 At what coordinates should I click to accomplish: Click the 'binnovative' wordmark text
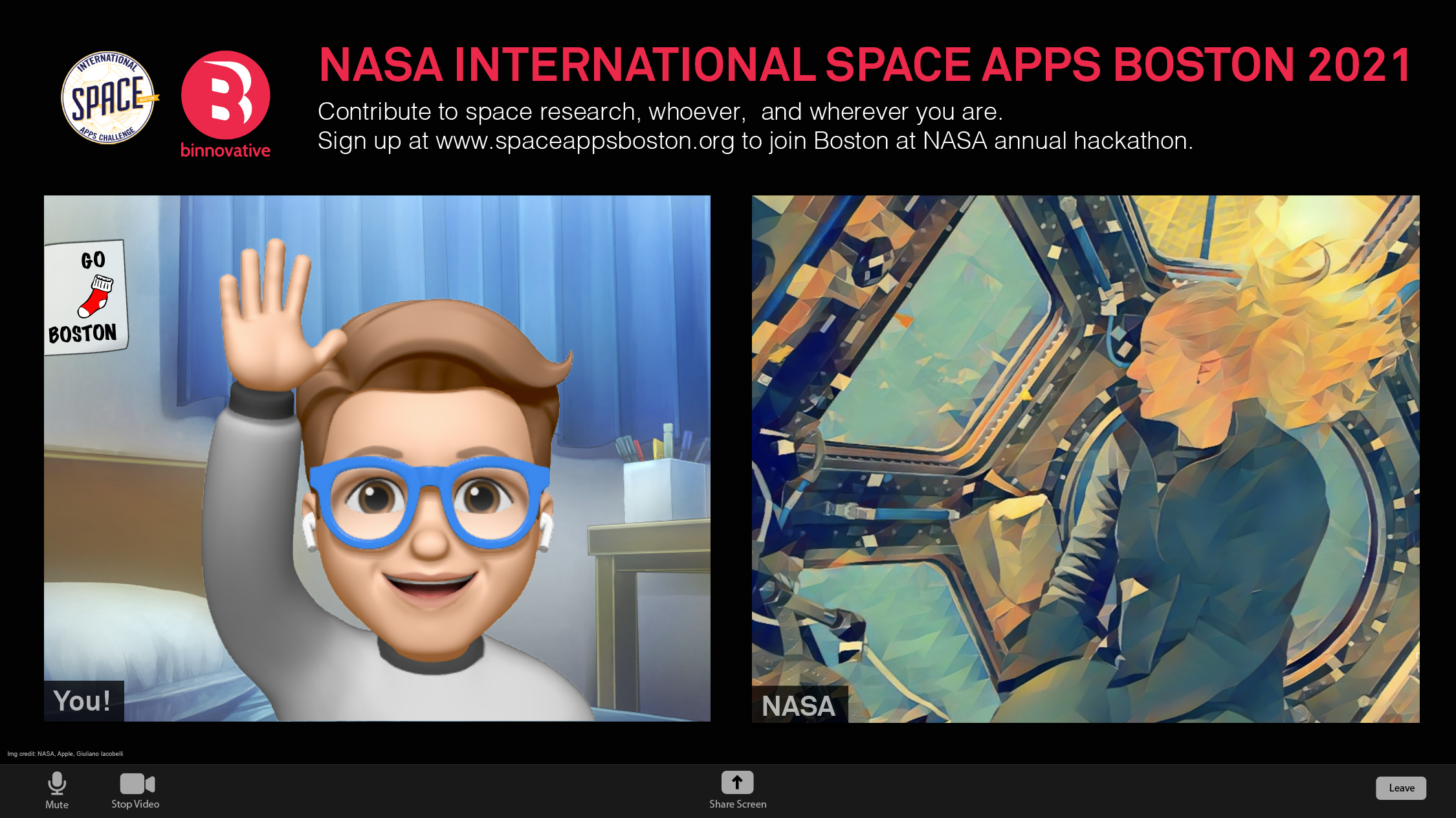coord(225,150)
